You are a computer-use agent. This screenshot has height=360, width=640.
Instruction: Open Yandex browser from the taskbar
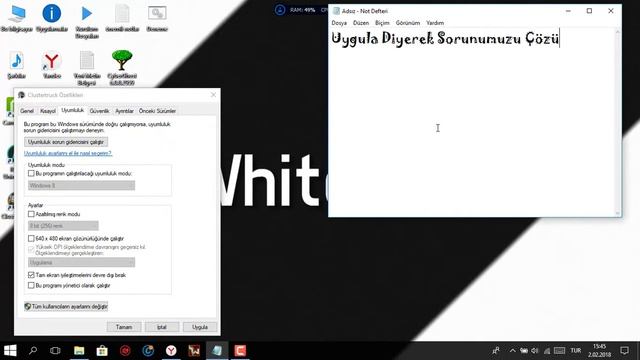coord(171,351)
